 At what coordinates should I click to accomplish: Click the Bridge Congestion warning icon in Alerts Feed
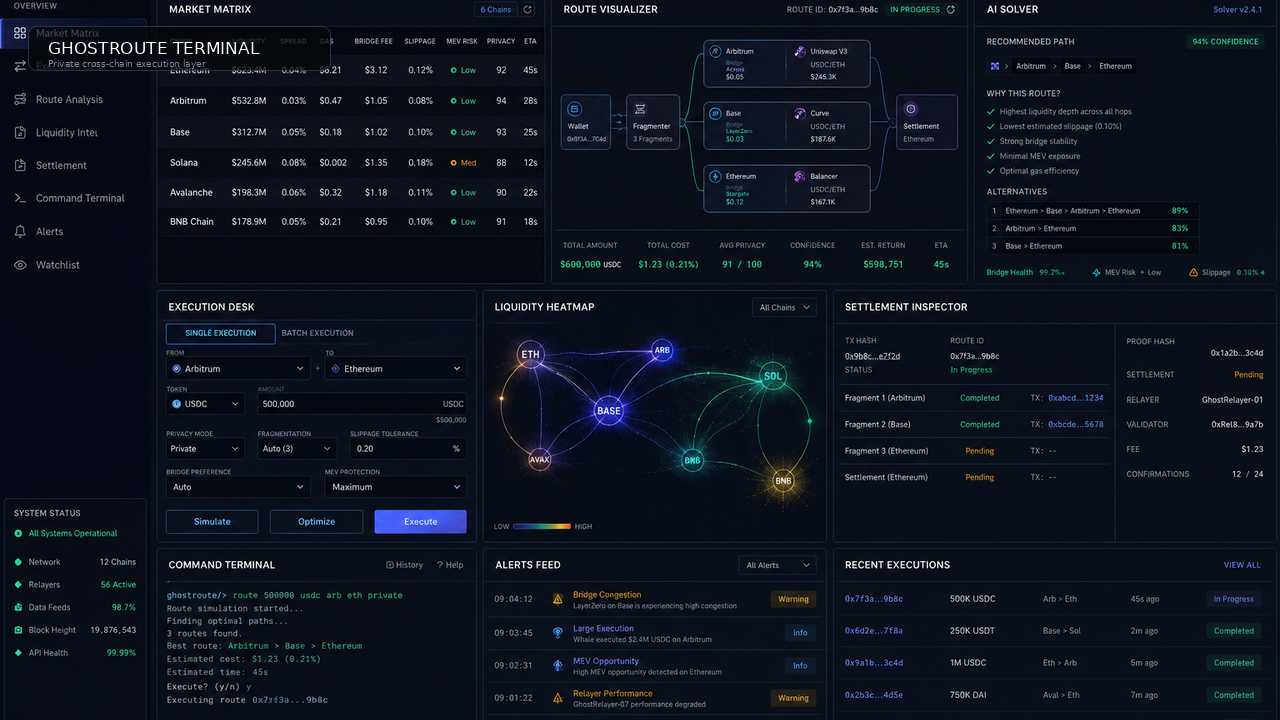coord(558,599)
